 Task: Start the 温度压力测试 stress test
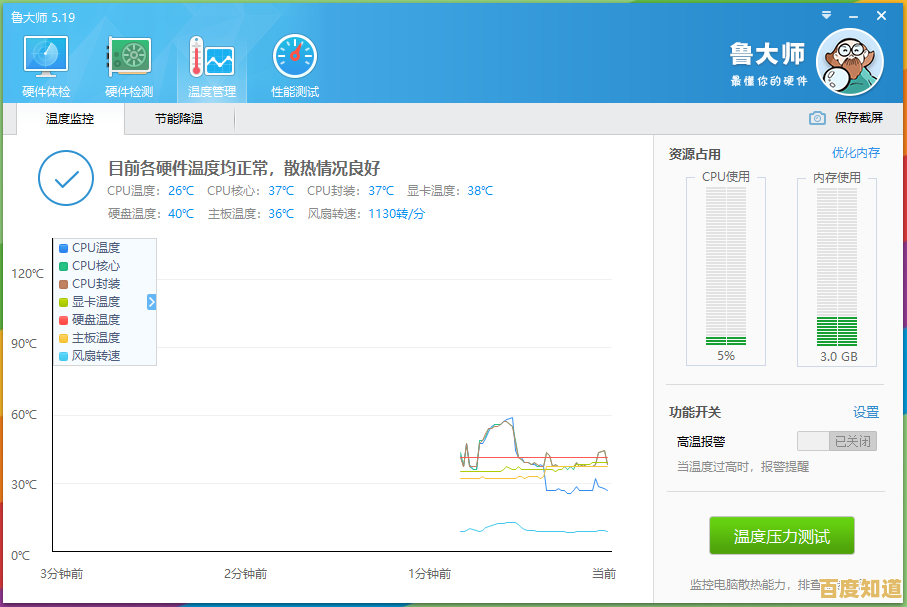[x=781, y=535]
